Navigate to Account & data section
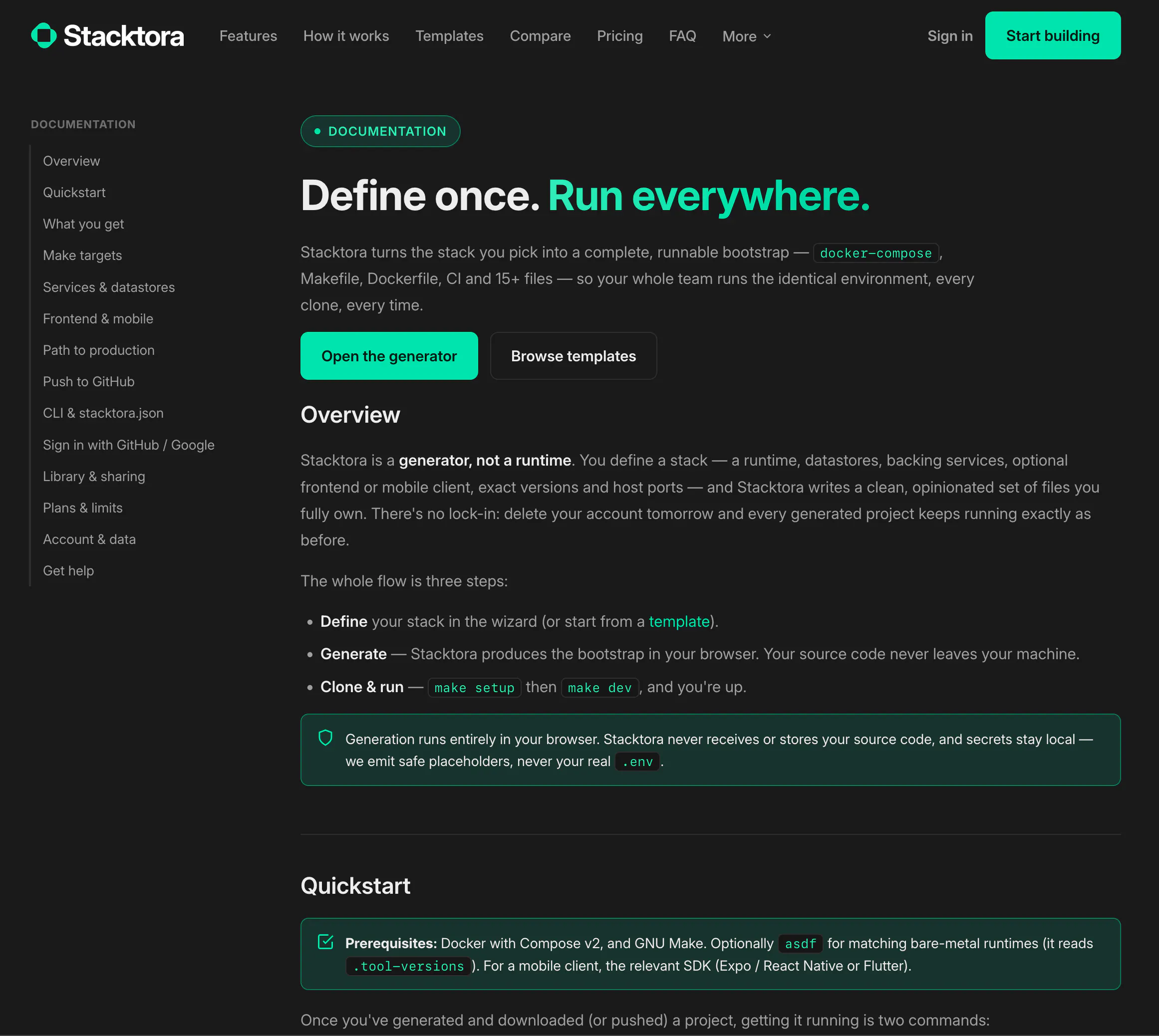The image size is (1159, 1036). [89, 539]
